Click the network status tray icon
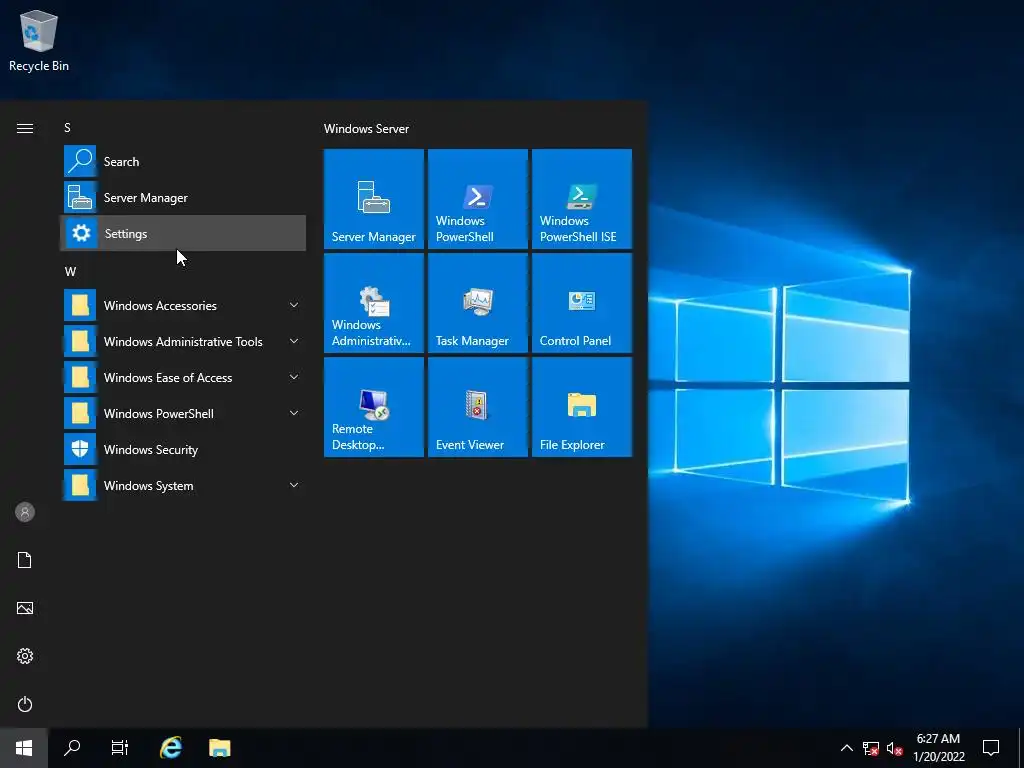The width and height of the screenshot is (1024, 768). click(x=871, y=748)
